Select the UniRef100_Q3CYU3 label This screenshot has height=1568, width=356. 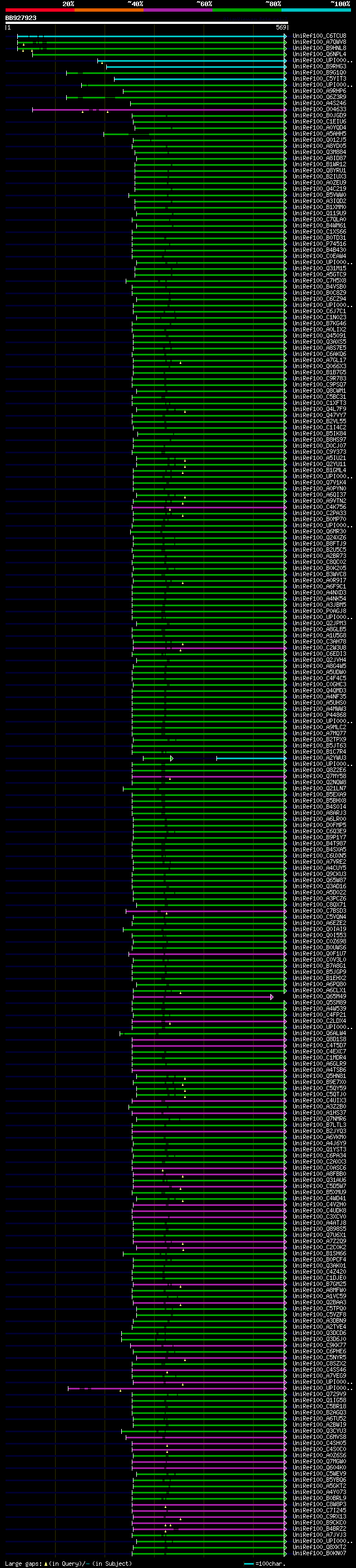coord(319,1431)
